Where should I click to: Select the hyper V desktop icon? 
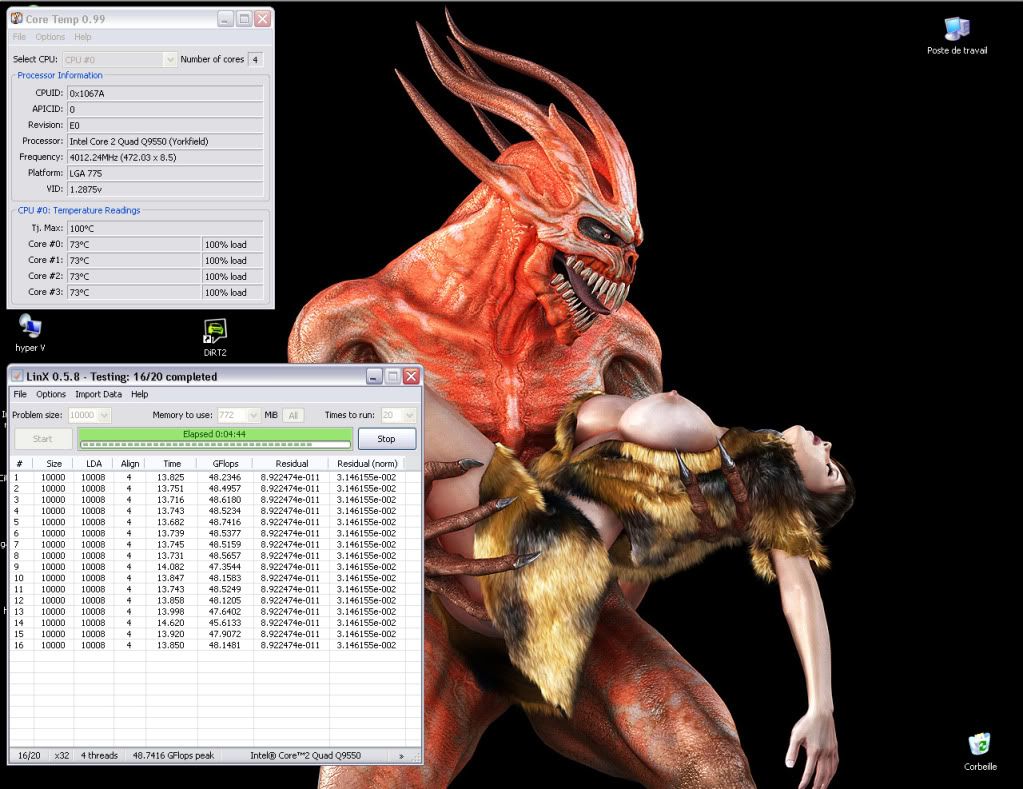pyautogui.click(x=30, y=327)
